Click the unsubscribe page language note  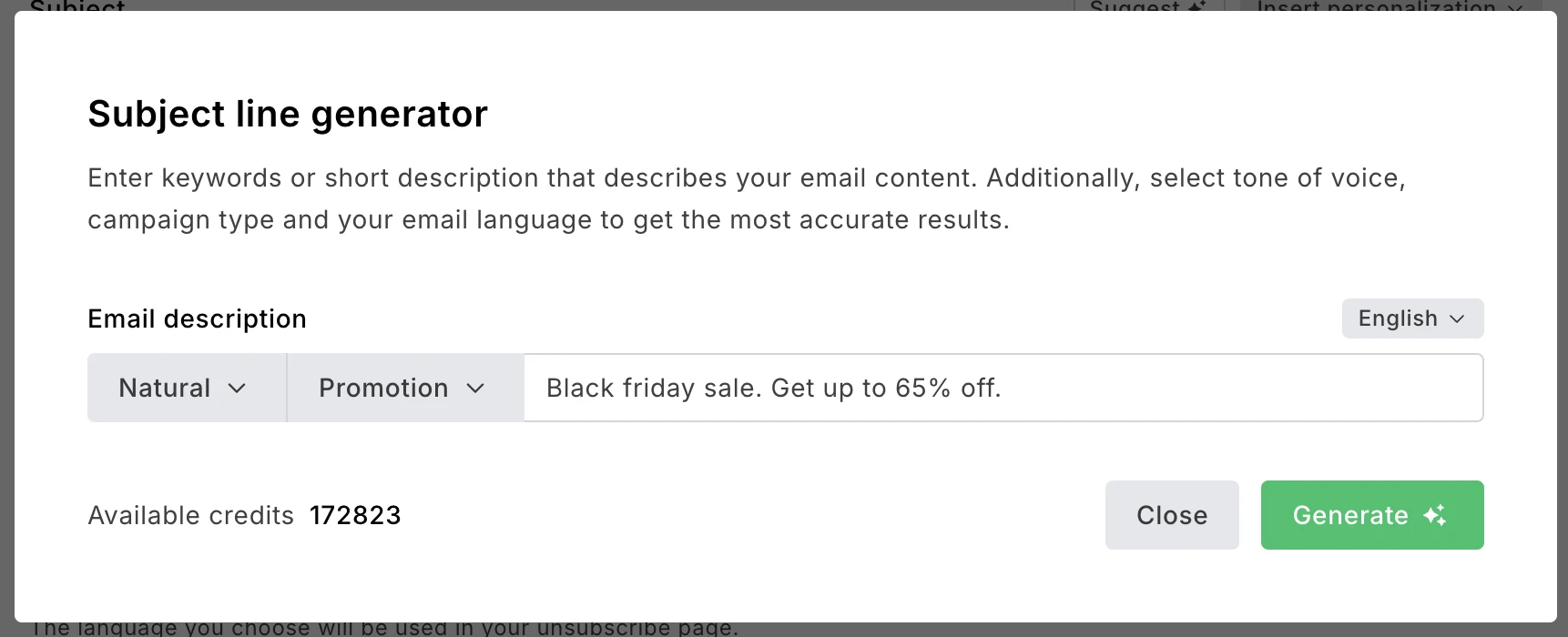tap(384, 629)
